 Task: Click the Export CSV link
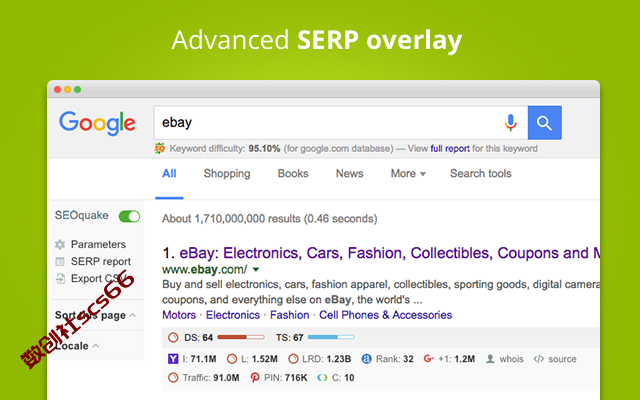[x=99, y=279]
